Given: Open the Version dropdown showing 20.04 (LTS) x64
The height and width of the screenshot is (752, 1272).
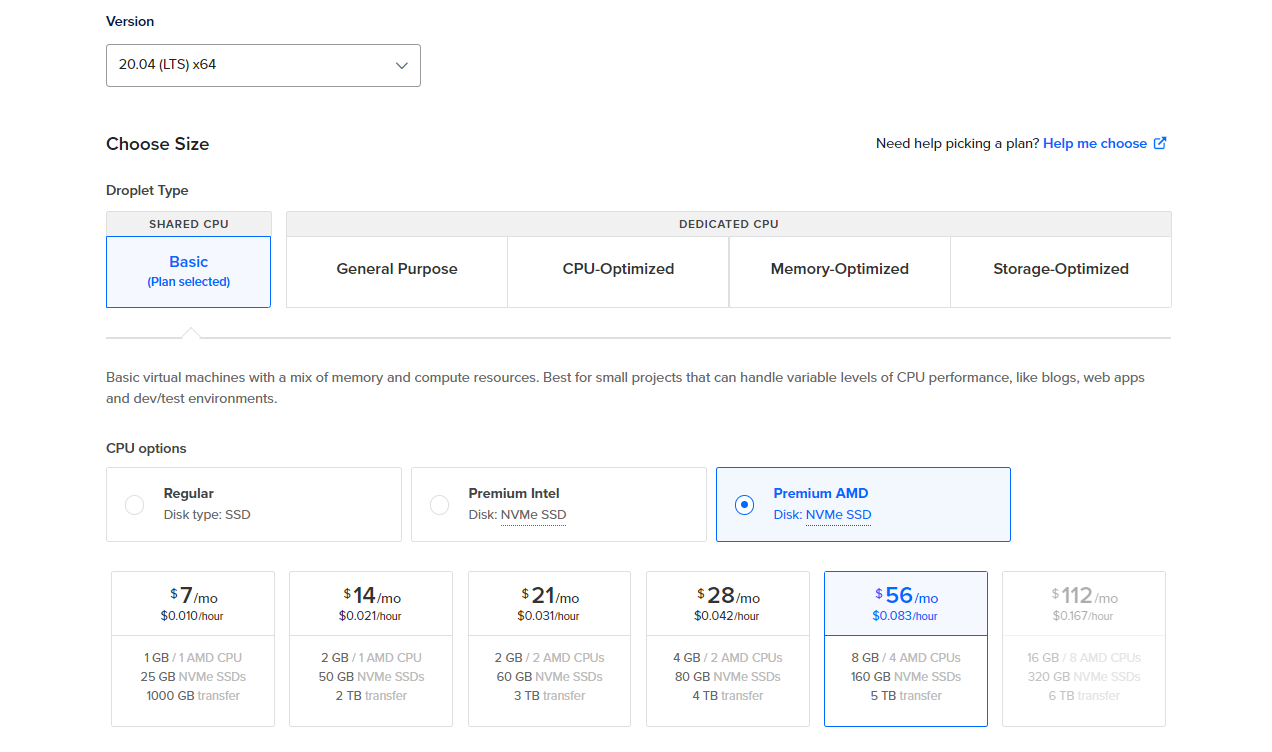Looking at the screenshot, I should pos(263,65).
